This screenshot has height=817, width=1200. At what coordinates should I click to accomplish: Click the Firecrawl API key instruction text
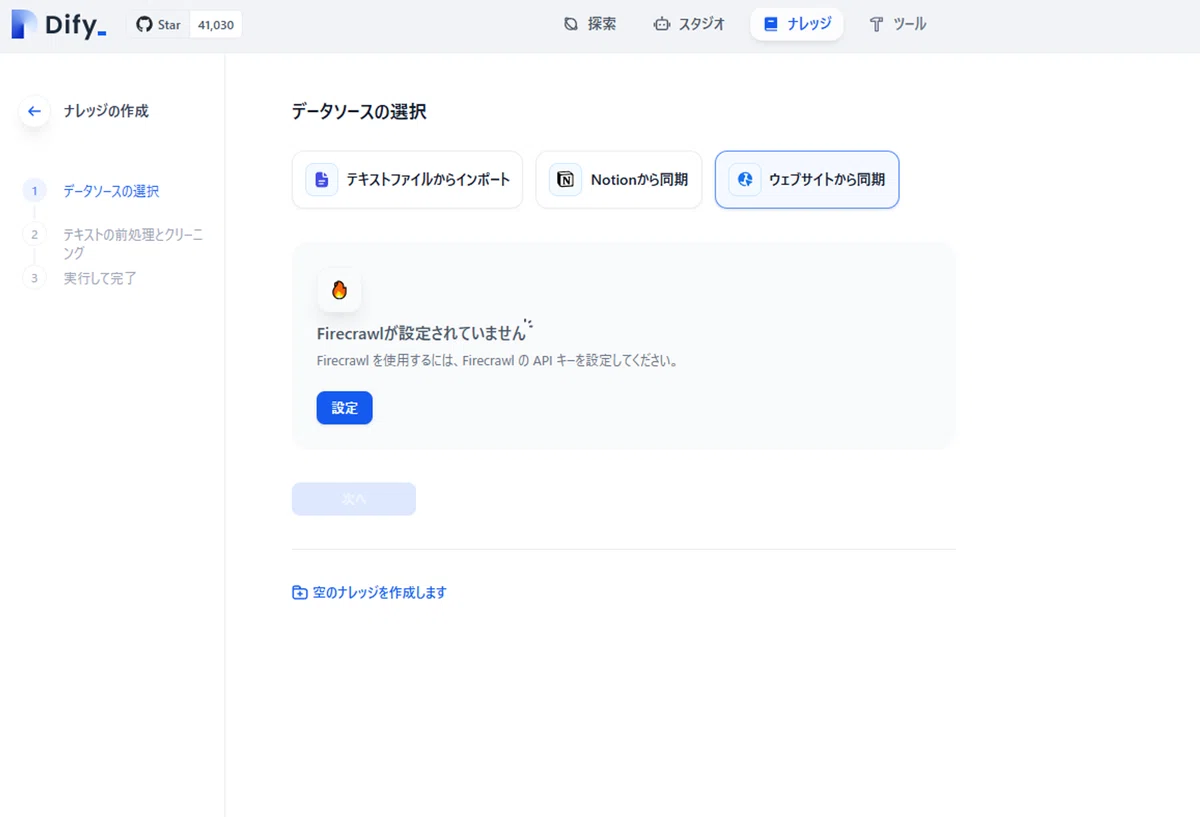[498, 360]
